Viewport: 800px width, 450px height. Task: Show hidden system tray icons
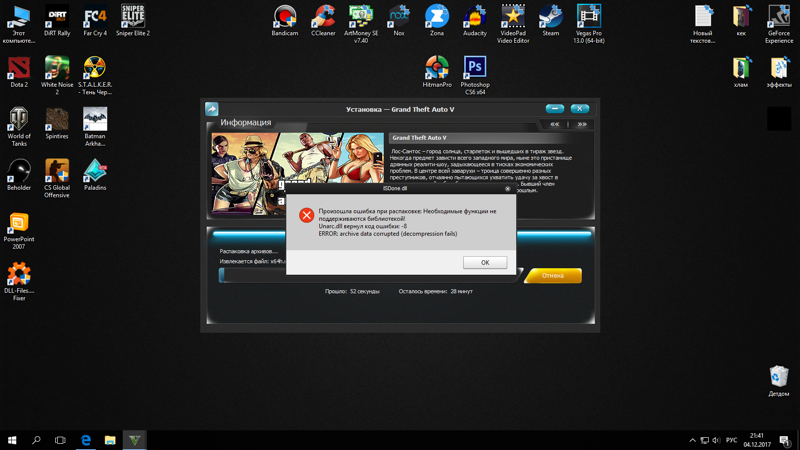click(x=692, y=440)
